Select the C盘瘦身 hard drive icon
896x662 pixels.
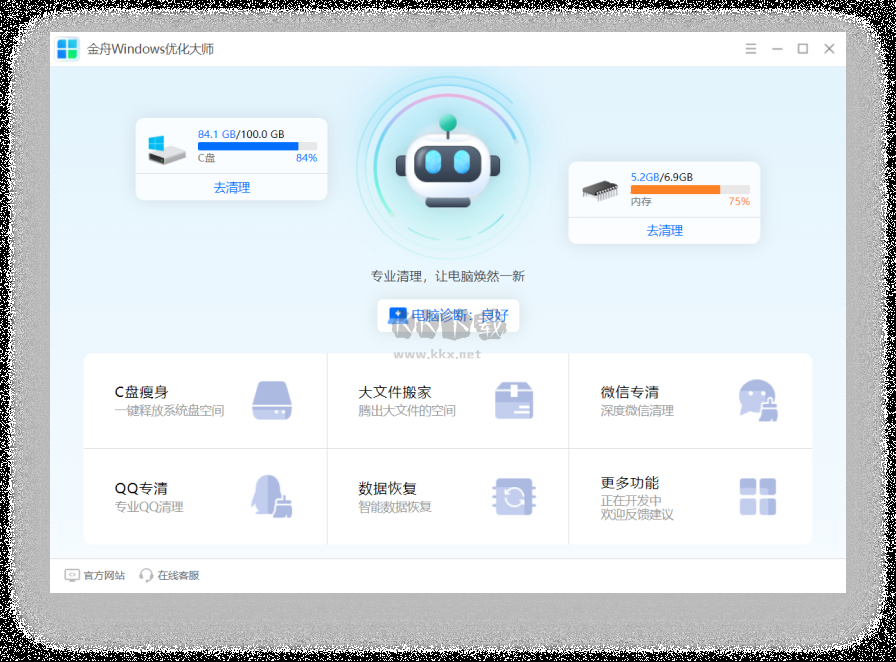(270, 400)
